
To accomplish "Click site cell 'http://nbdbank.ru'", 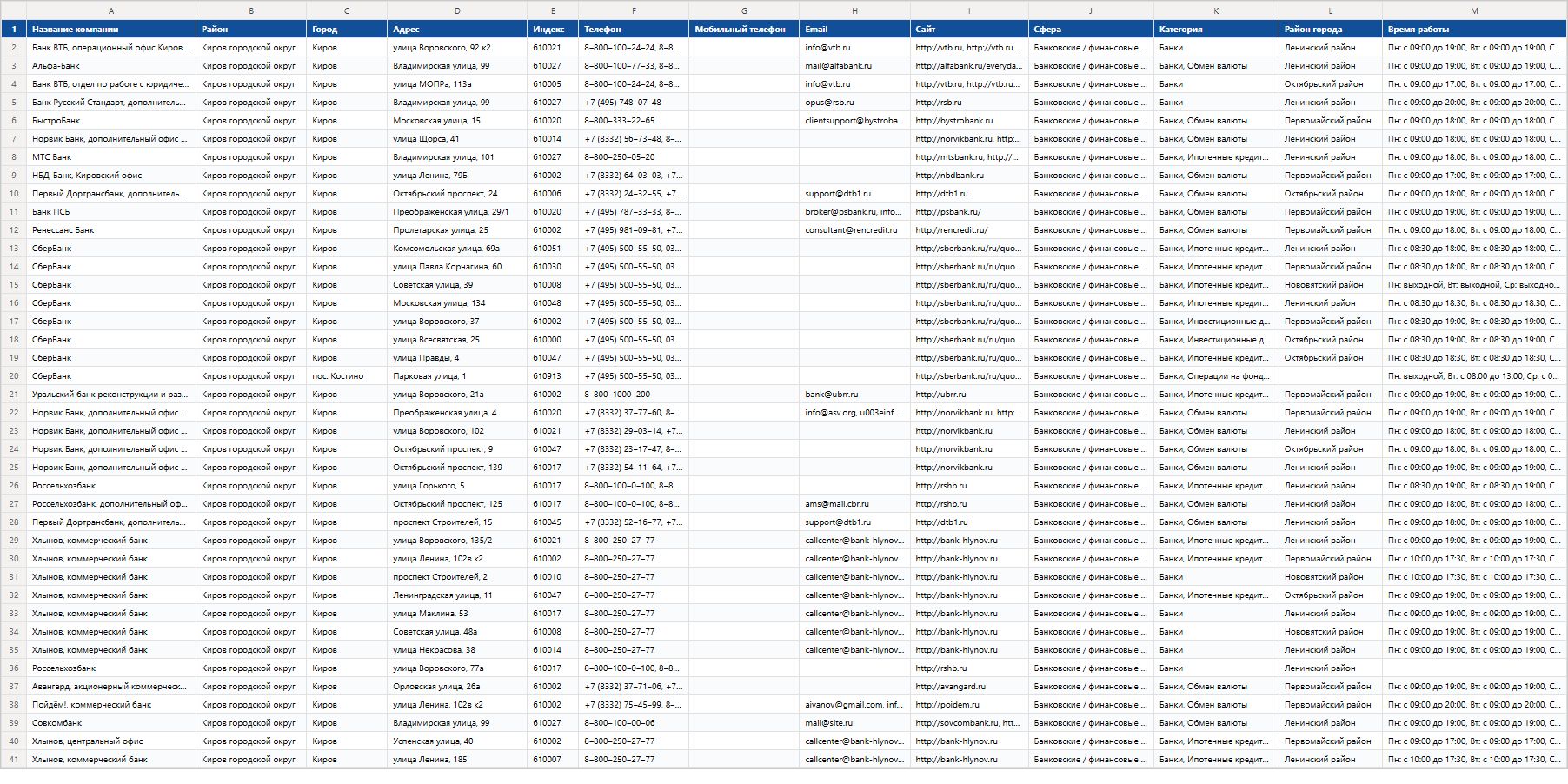I will [969, 176].
